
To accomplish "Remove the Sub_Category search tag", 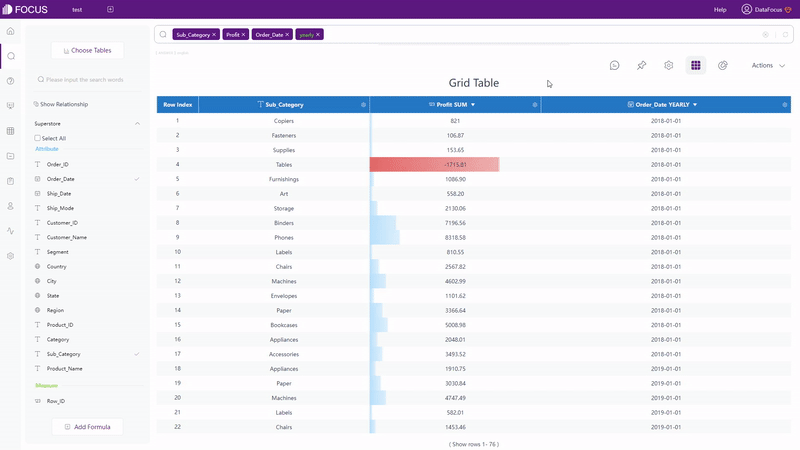I will pos(214,35).
